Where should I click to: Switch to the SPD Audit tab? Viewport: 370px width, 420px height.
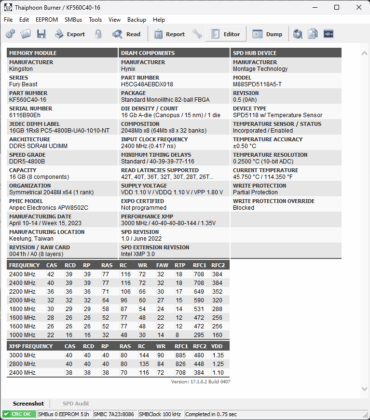click(x=76, y=403)
